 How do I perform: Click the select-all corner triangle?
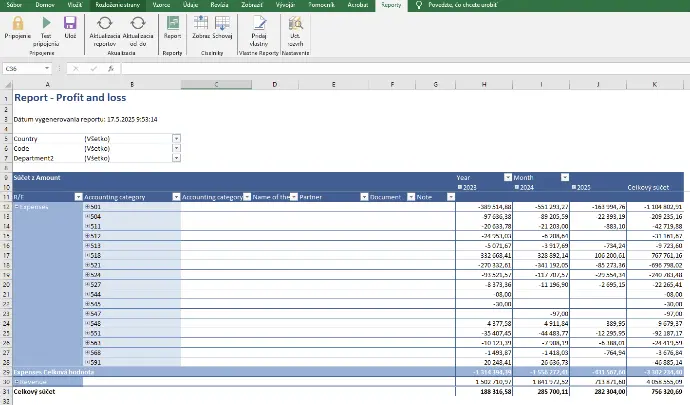(7, 85)
